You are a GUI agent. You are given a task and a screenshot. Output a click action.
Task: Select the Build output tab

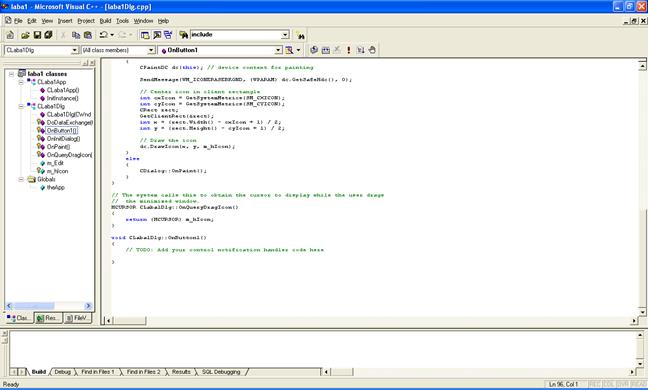point(38,372)
